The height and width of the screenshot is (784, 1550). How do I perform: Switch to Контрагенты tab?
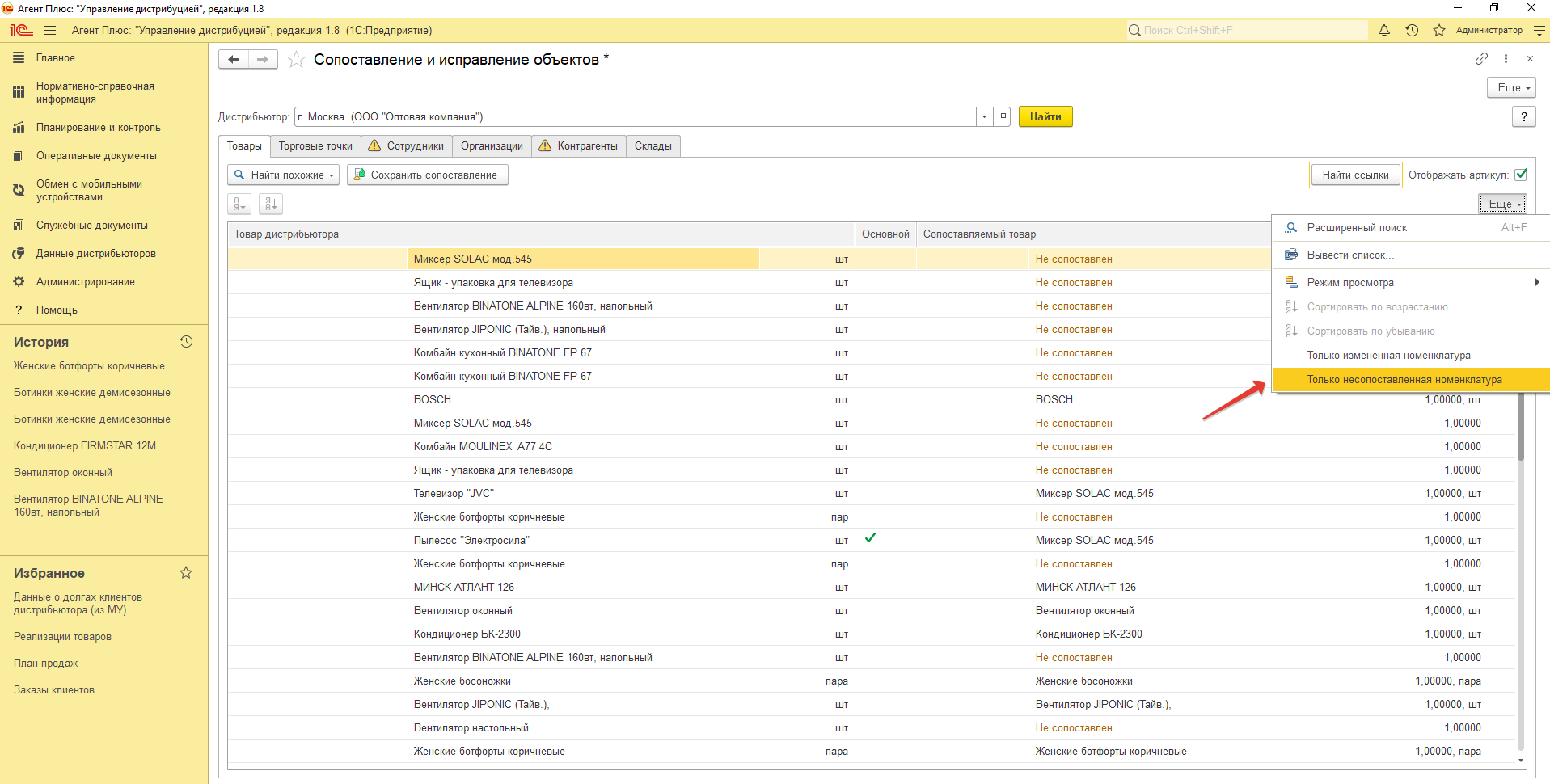pyautogui.click(x=579, y=146)
